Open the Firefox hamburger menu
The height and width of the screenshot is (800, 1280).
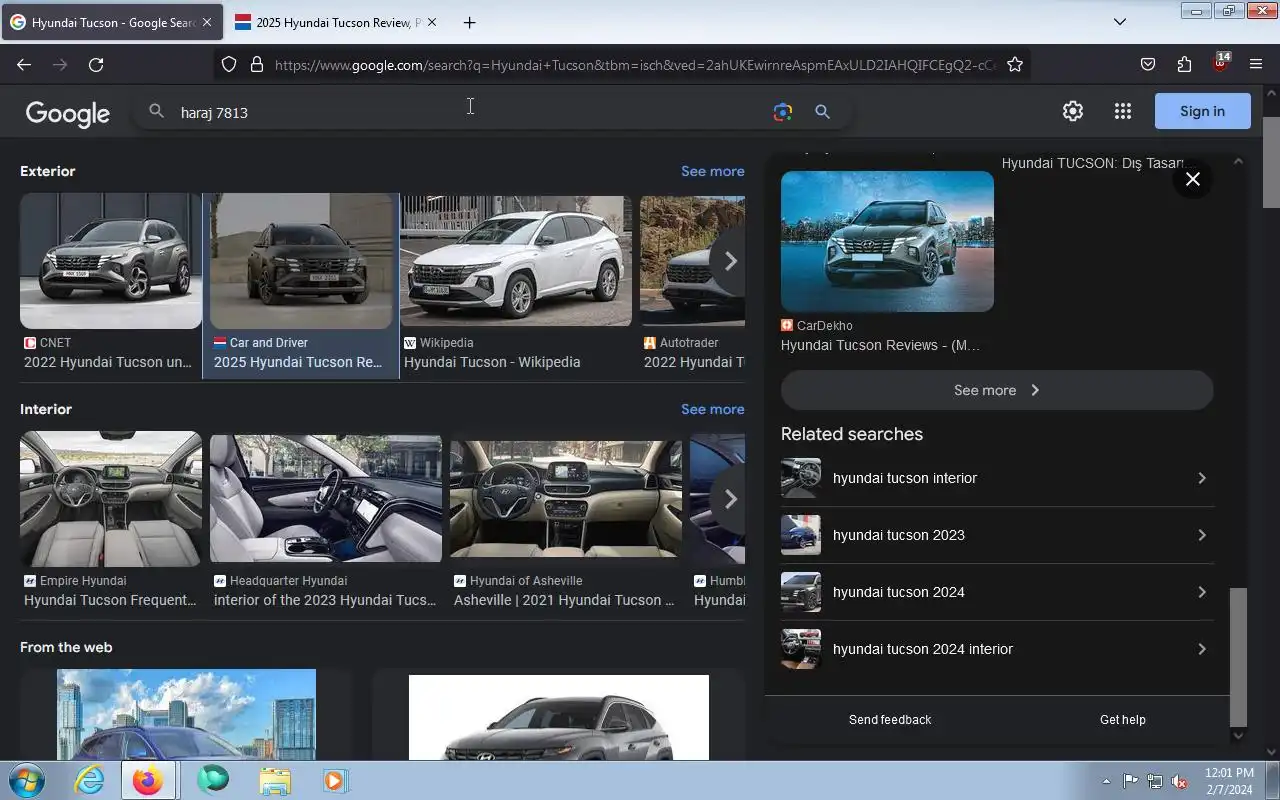(1256, 64)
